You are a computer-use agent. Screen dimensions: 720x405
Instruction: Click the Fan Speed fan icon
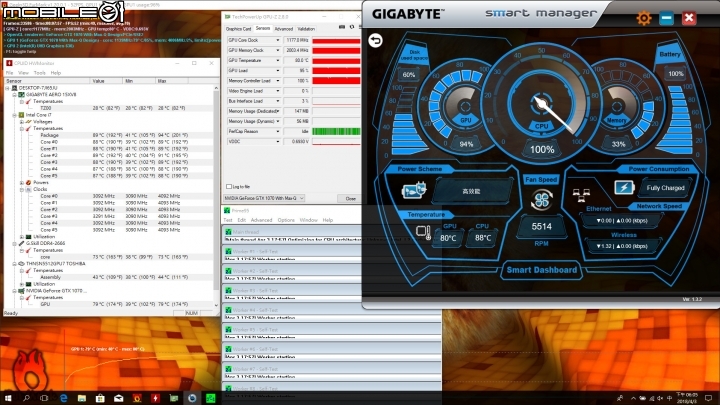click(x=541, y=200)
